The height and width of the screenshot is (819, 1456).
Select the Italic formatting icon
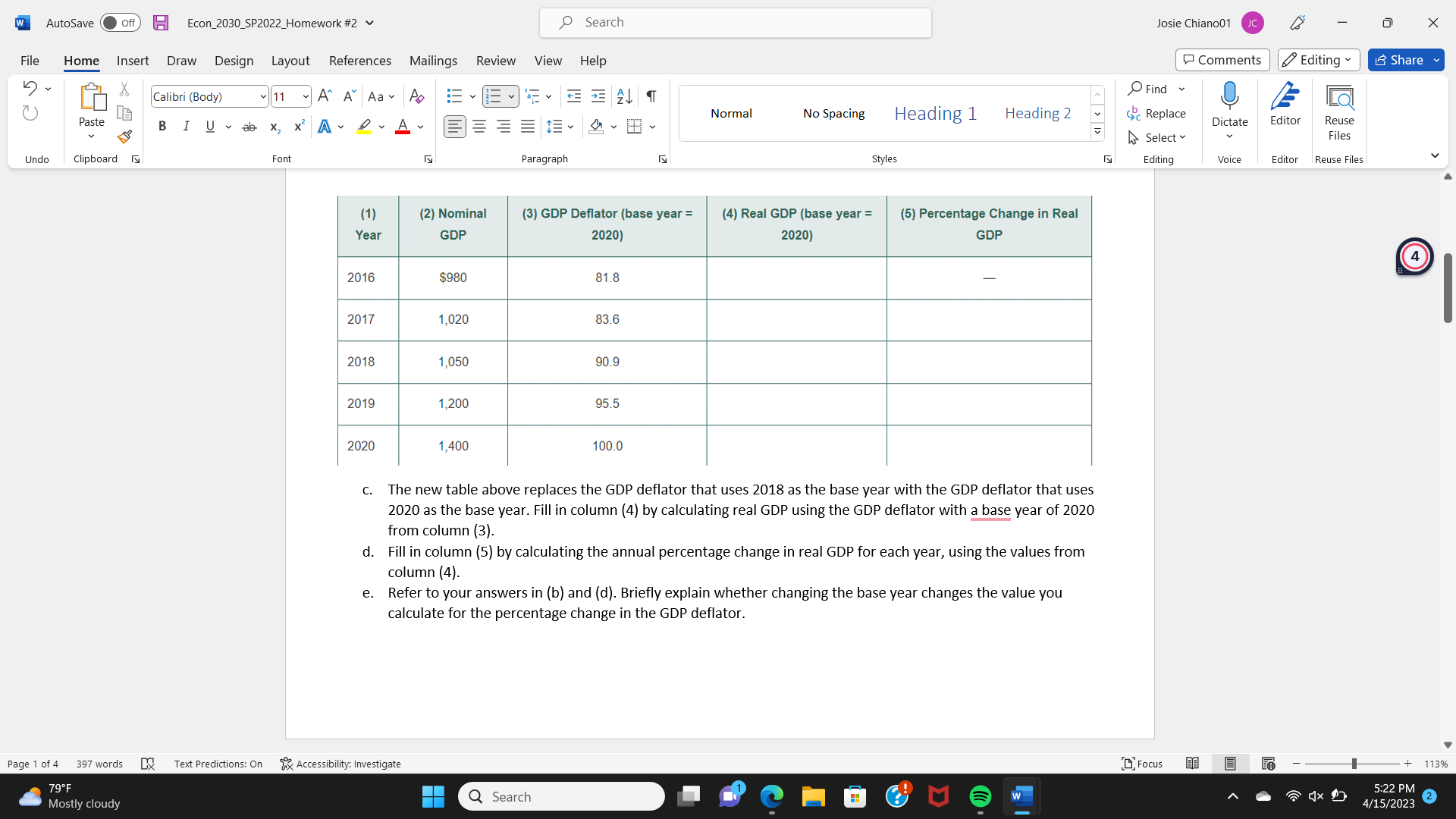tap(186, 127)
